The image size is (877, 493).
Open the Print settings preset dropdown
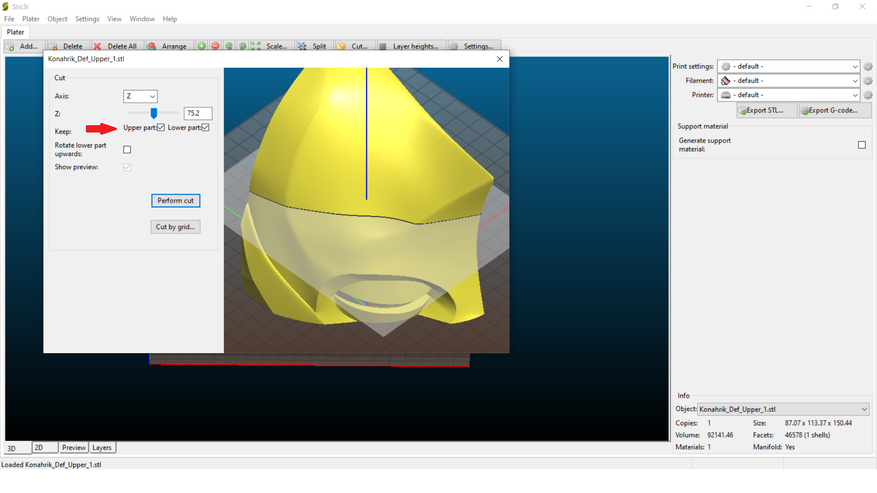point(789,67)
